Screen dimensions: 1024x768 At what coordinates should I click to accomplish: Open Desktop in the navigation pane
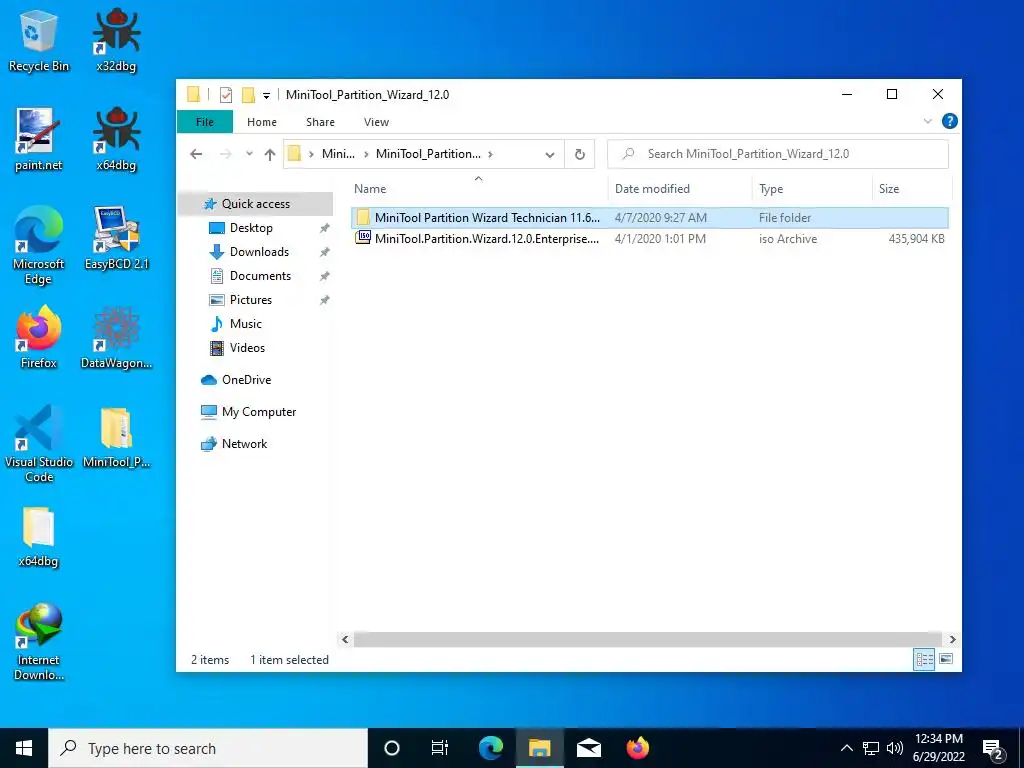[251, 228]
